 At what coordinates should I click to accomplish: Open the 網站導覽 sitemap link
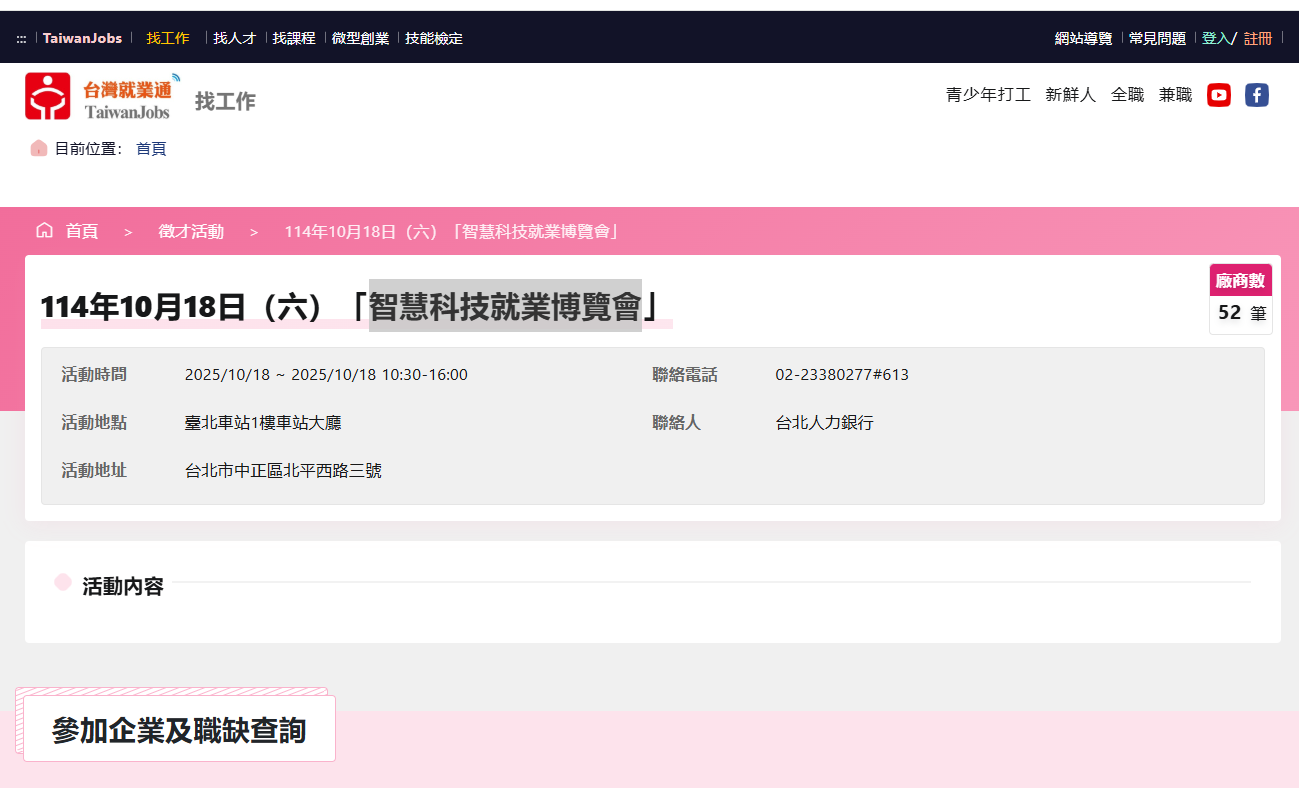pyautogui.click(x=1083, y=38)
